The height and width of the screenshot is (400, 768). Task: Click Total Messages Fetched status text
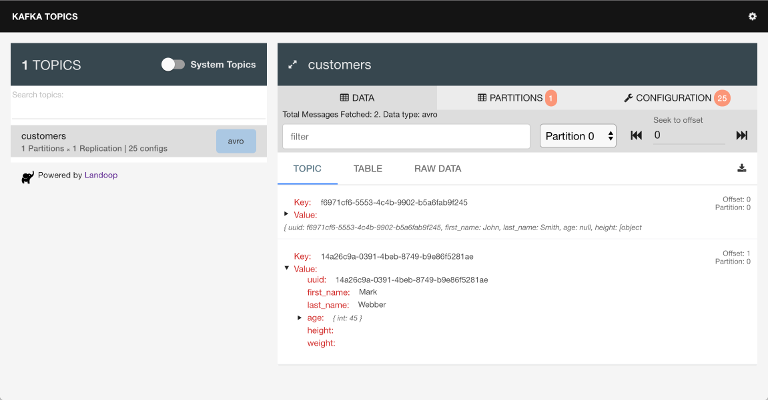pos(360,115)
